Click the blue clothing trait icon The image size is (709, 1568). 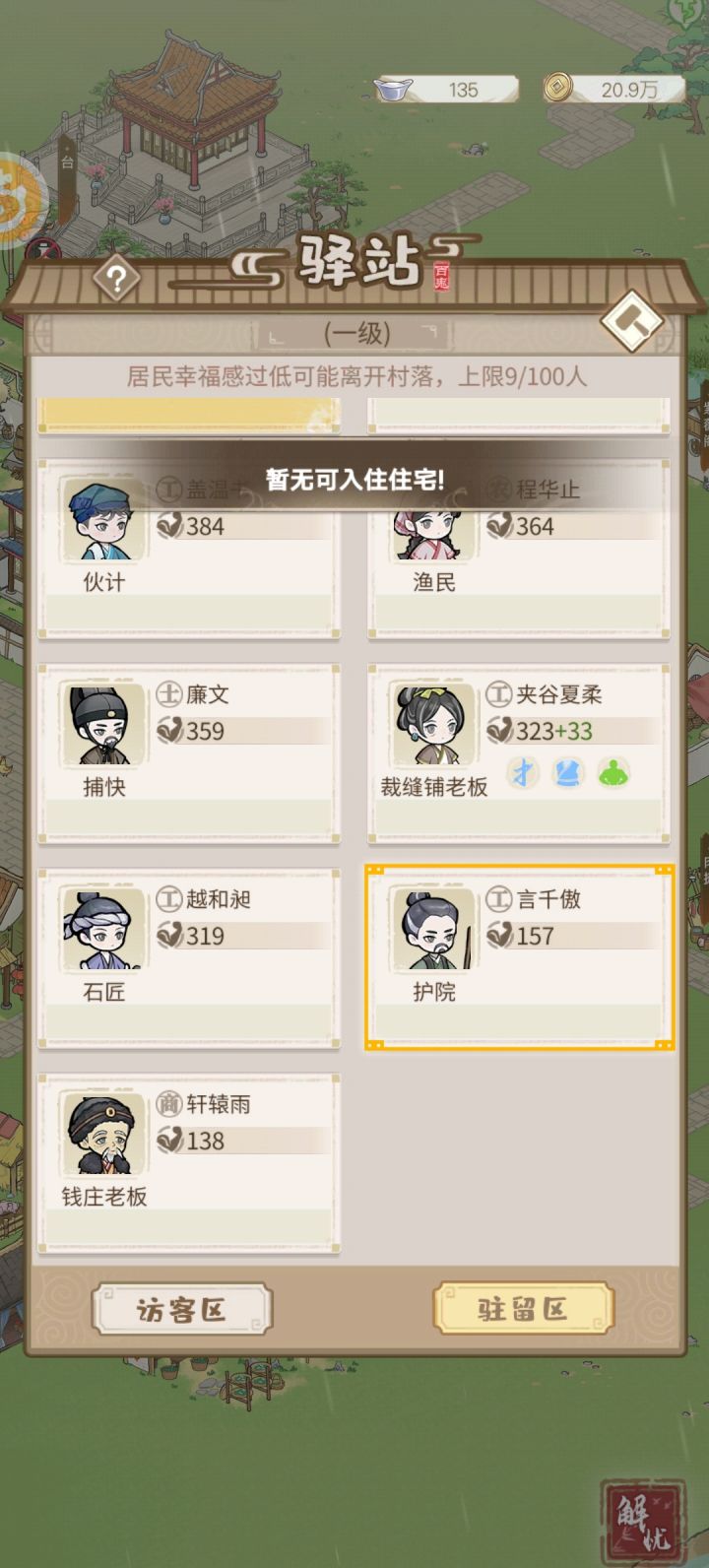pyautogui.click(x=568, y=773)
